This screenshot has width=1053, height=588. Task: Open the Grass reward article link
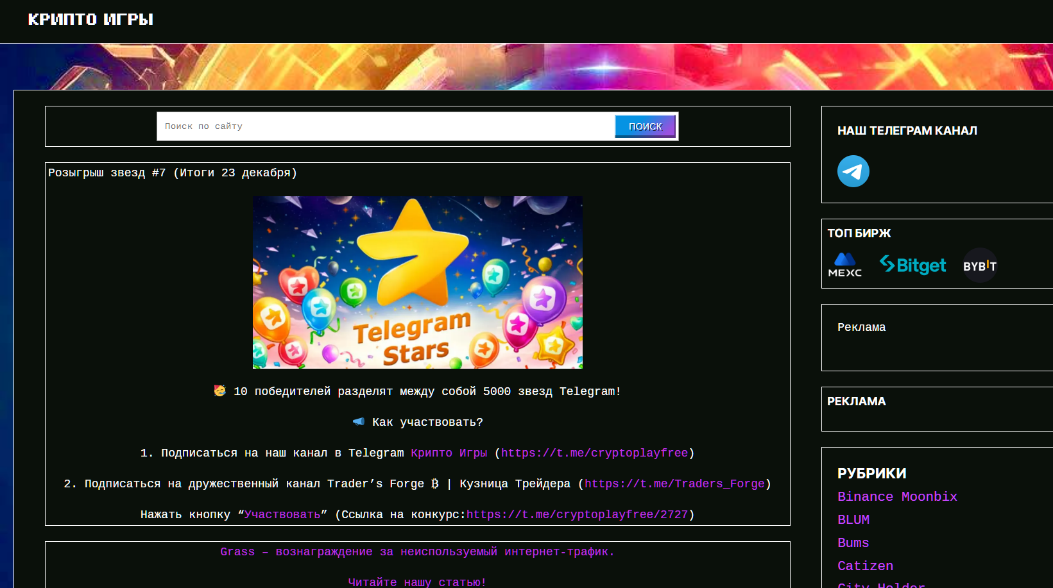click(x=417, y=552)
